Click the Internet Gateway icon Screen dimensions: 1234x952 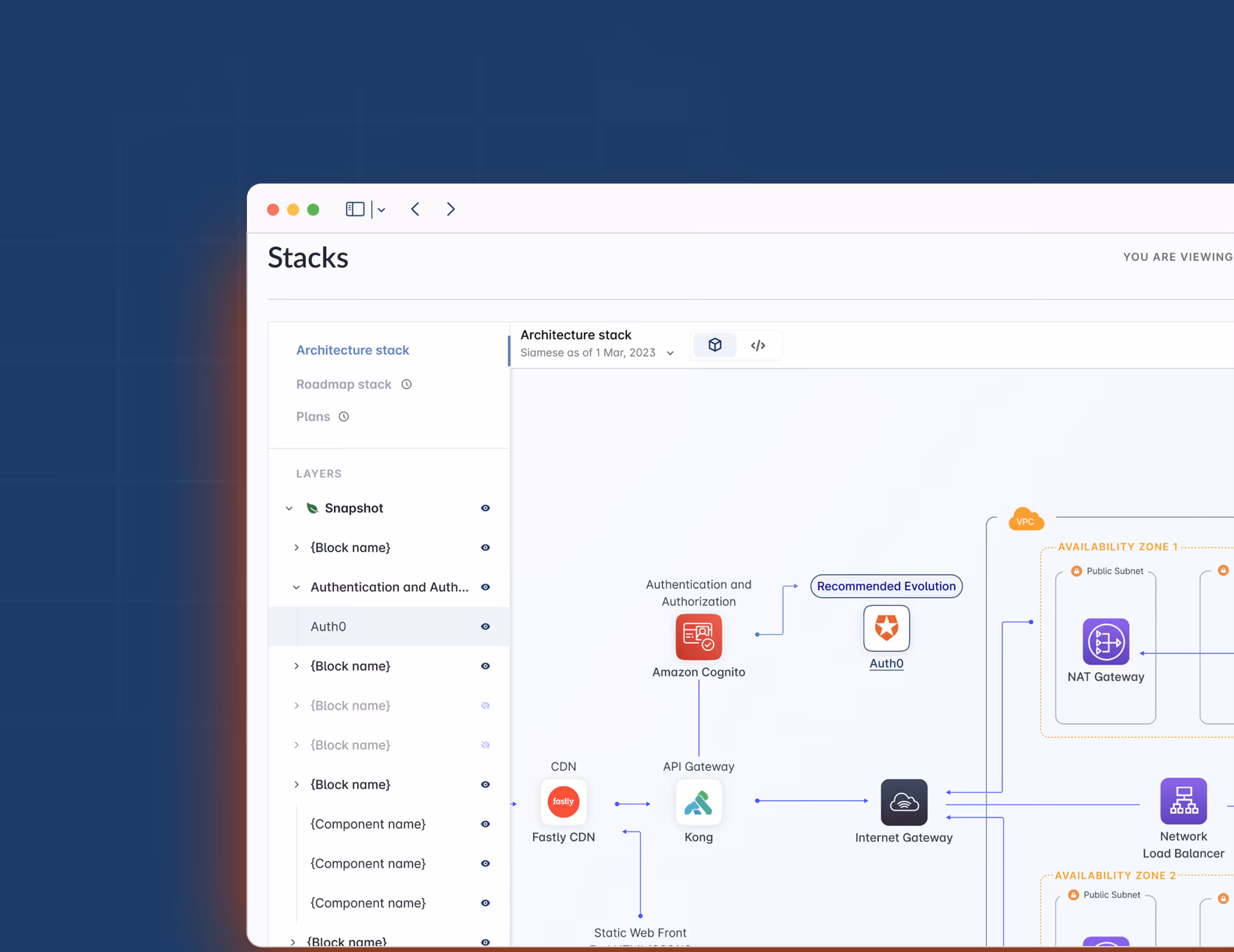[x=903, y=802]
